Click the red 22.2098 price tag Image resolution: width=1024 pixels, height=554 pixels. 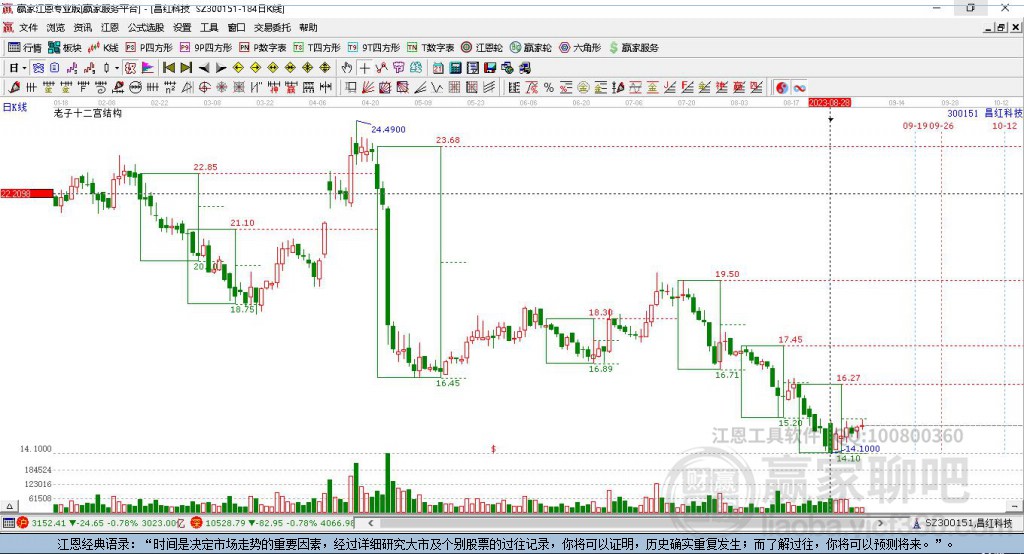point(27,193)
